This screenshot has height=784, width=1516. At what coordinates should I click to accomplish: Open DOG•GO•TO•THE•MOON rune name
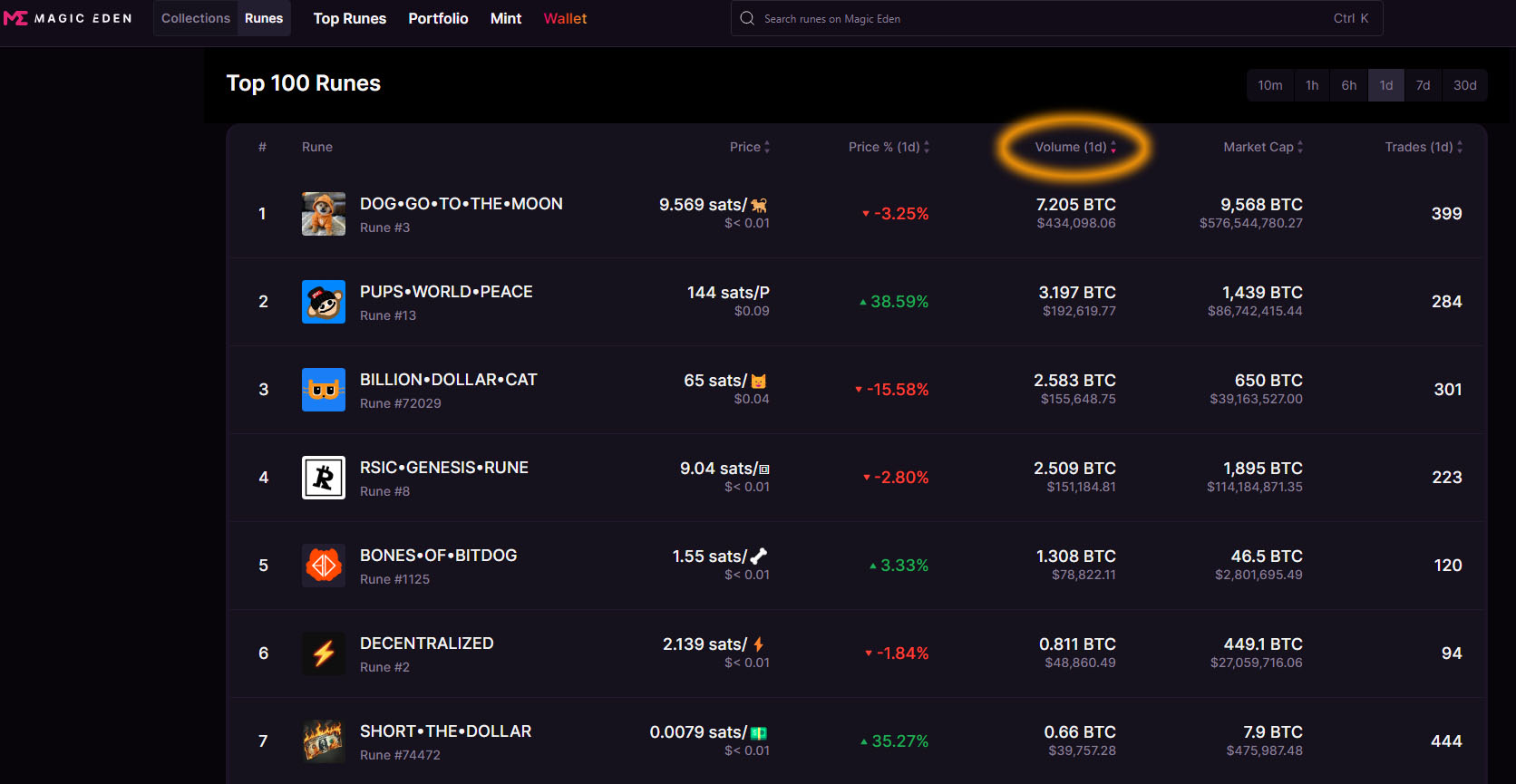(x=462, y=204)
